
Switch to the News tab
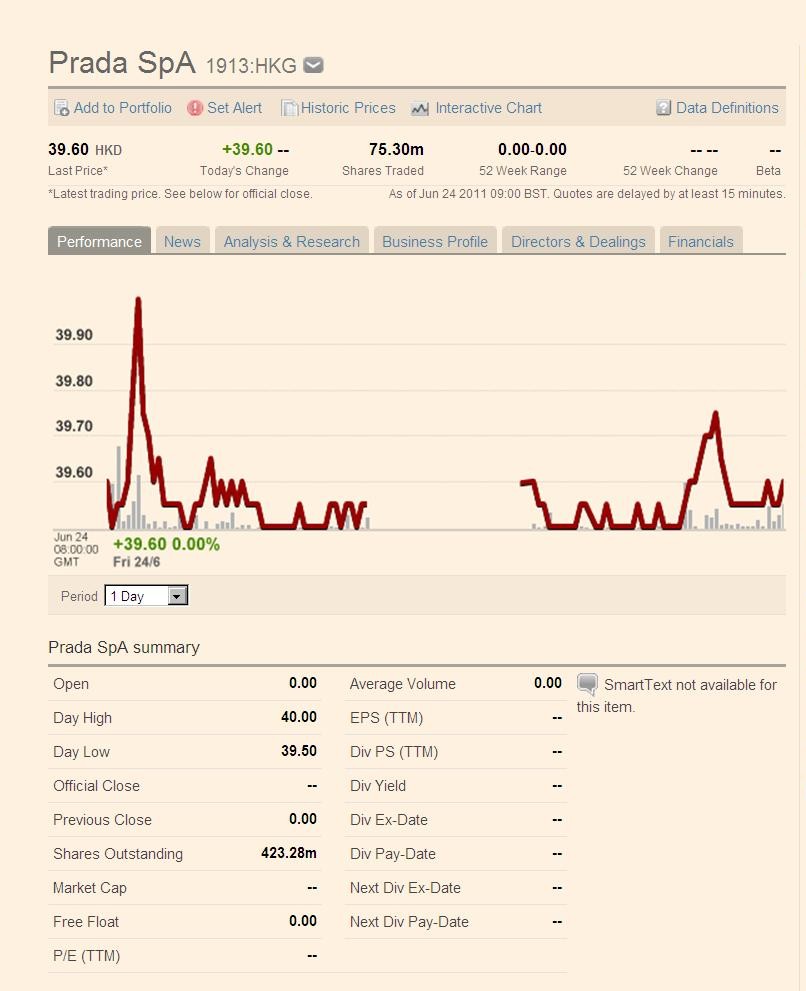coord(182,241)
